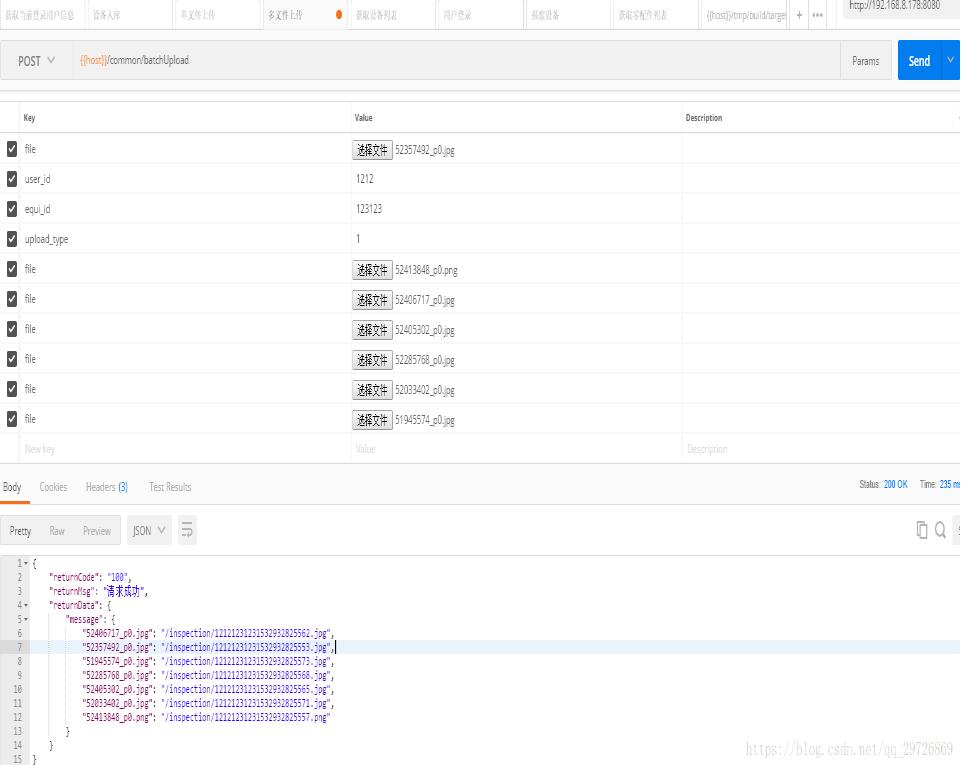
Task: Click the Send button
Action: tap(919, 61)
